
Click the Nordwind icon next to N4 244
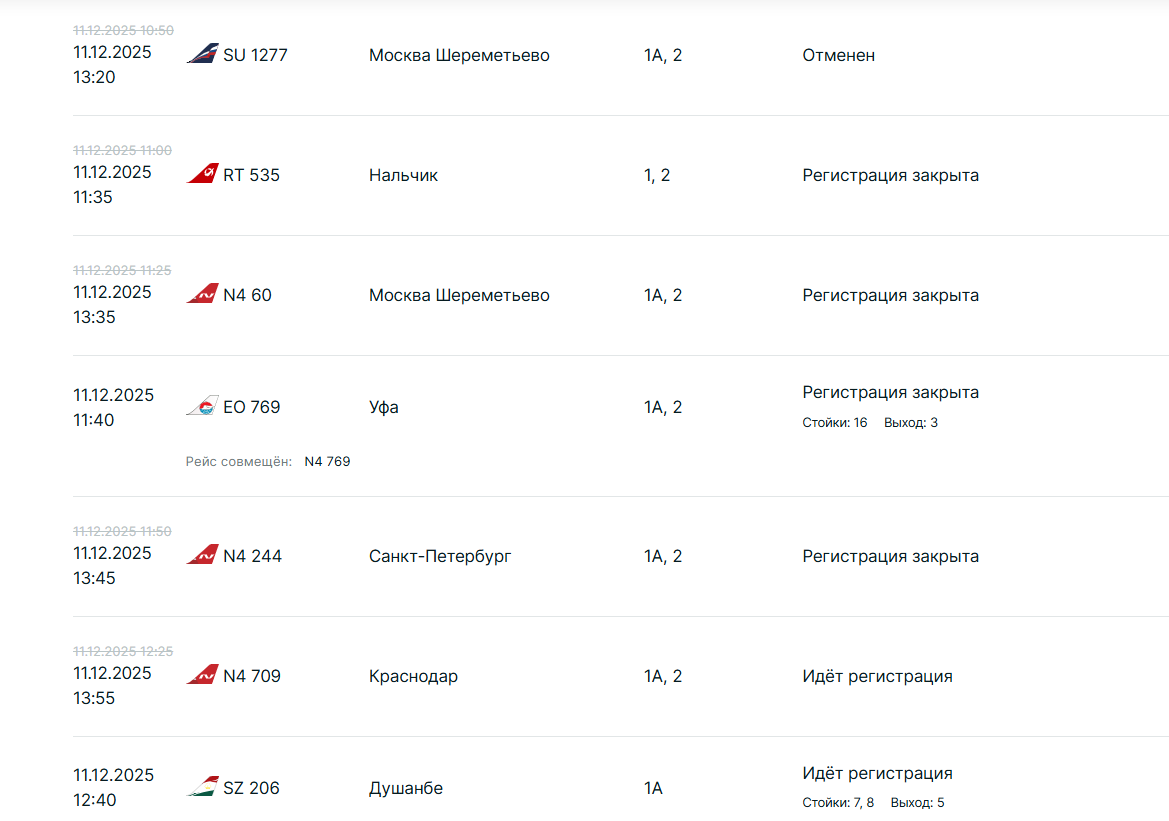point(202,555)
